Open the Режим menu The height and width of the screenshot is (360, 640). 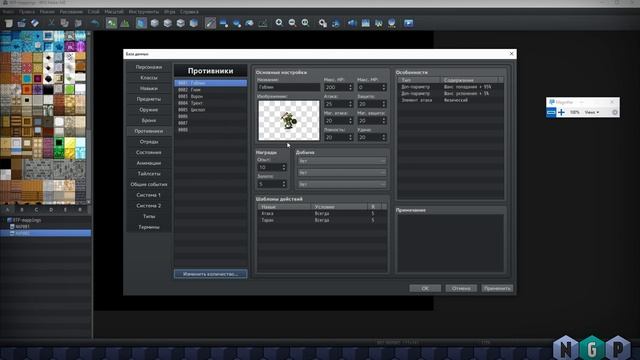pos(47,12)
